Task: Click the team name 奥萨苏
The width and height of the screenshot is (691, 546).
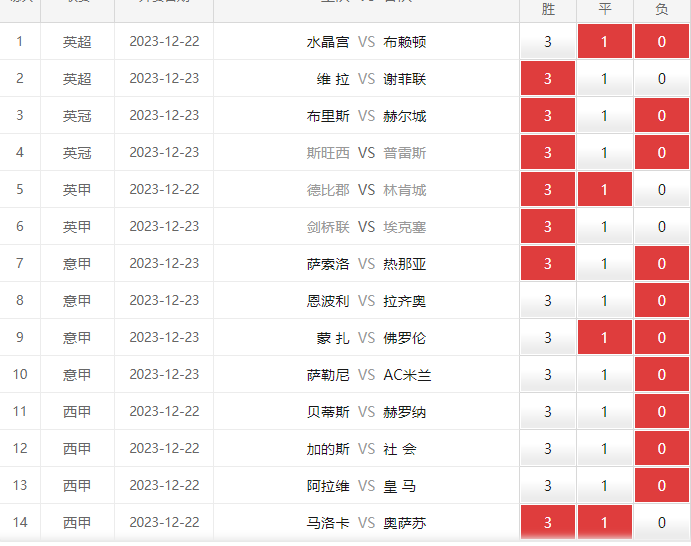Action: pos(405,523)
